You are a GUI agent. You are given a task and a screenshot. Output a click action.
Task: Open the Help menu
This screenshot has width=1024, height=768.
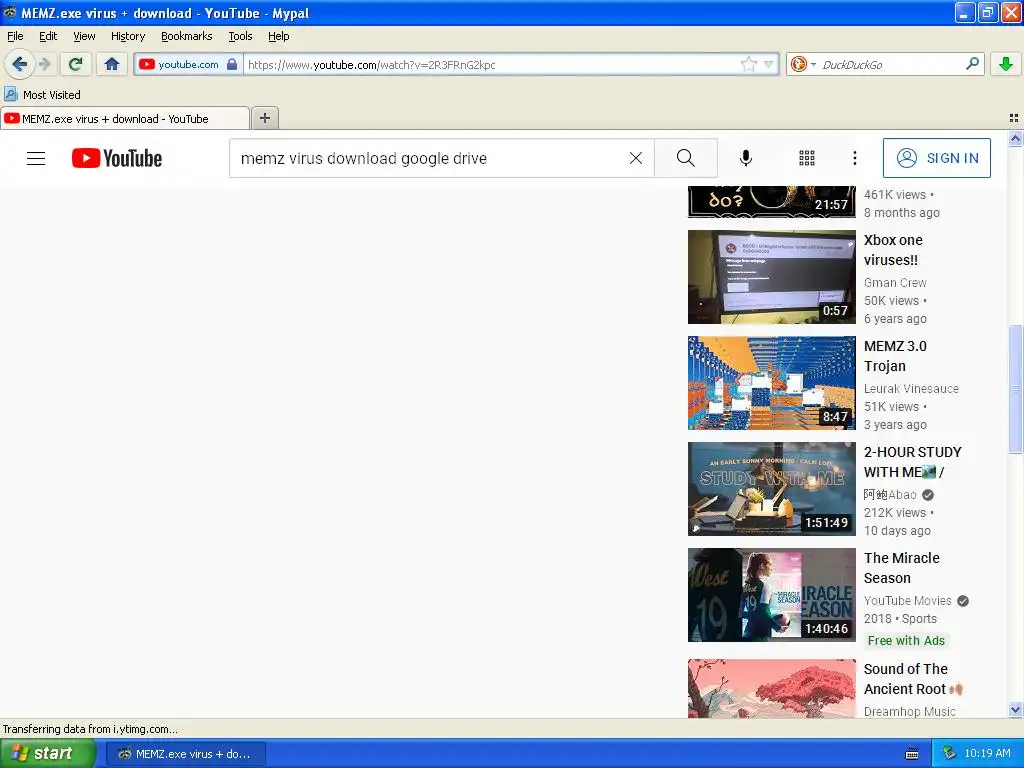coord(279,36)
